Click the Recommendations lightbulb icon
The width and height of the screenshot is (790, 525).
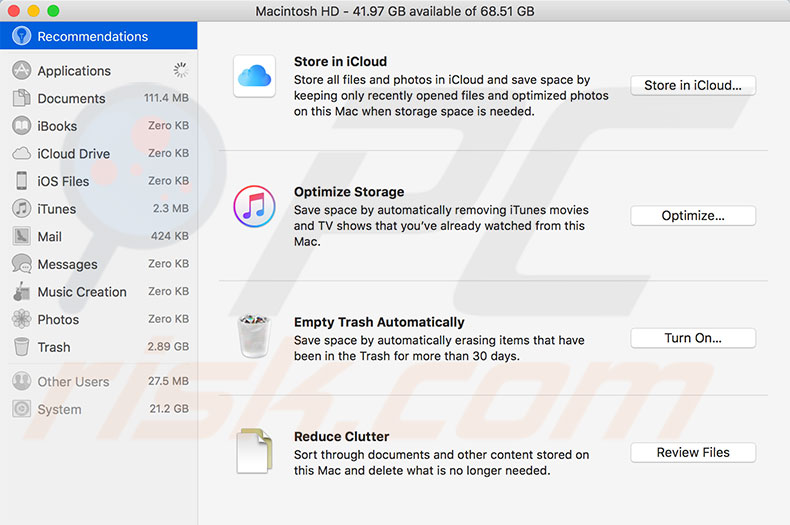(21, 36)
